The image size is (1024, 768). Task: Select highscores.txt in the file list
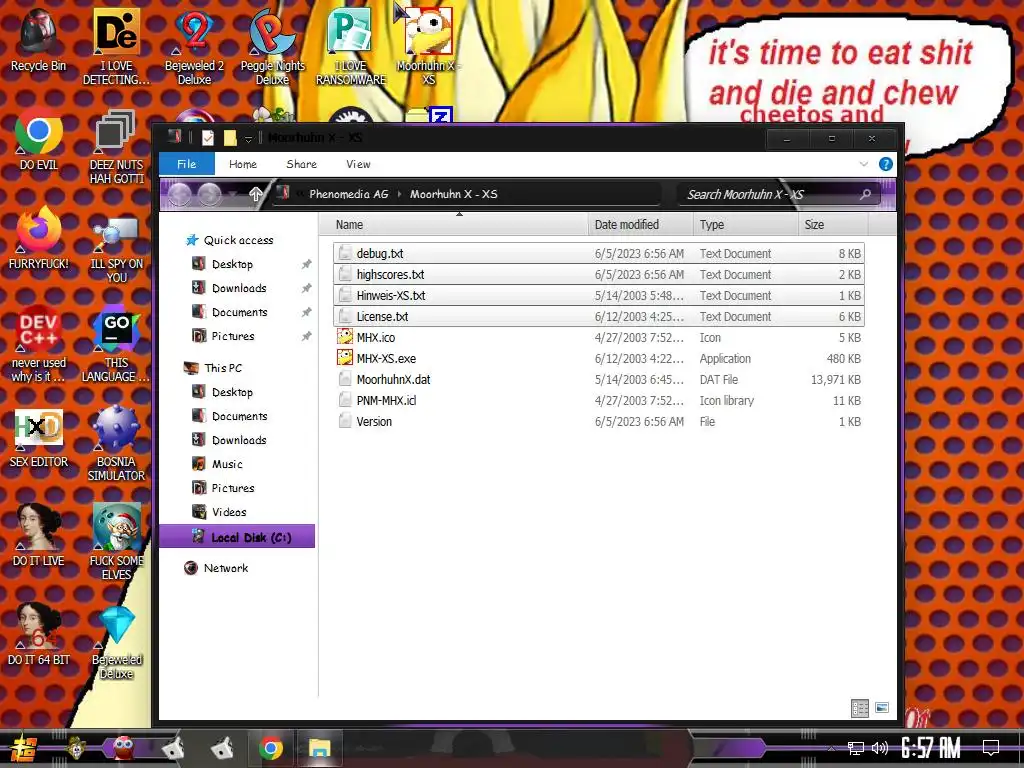(599, 274)
